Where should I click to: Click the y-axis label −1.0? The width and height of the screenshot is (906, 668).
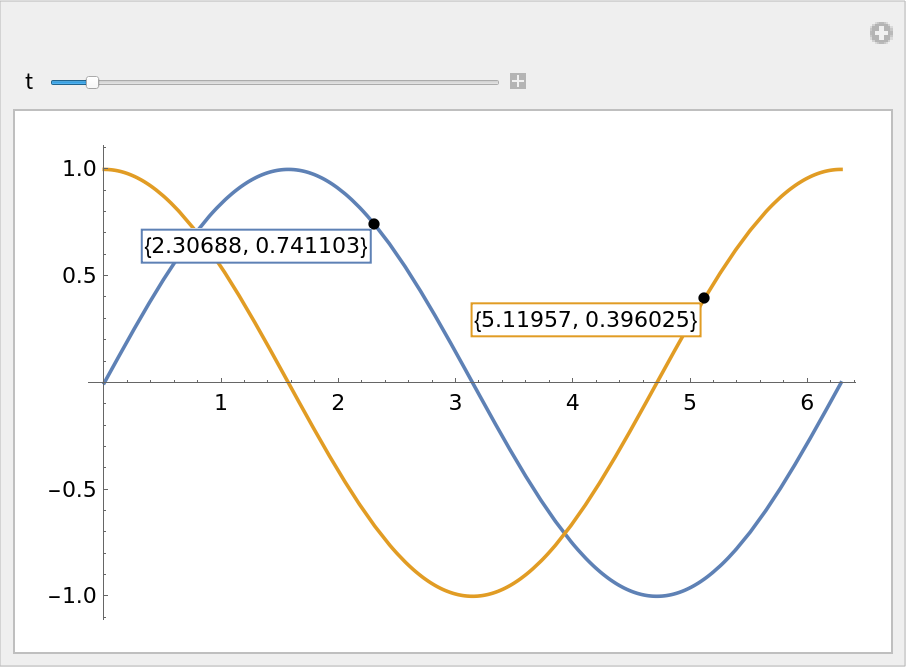pyautogui.click(x=71, y=595)
